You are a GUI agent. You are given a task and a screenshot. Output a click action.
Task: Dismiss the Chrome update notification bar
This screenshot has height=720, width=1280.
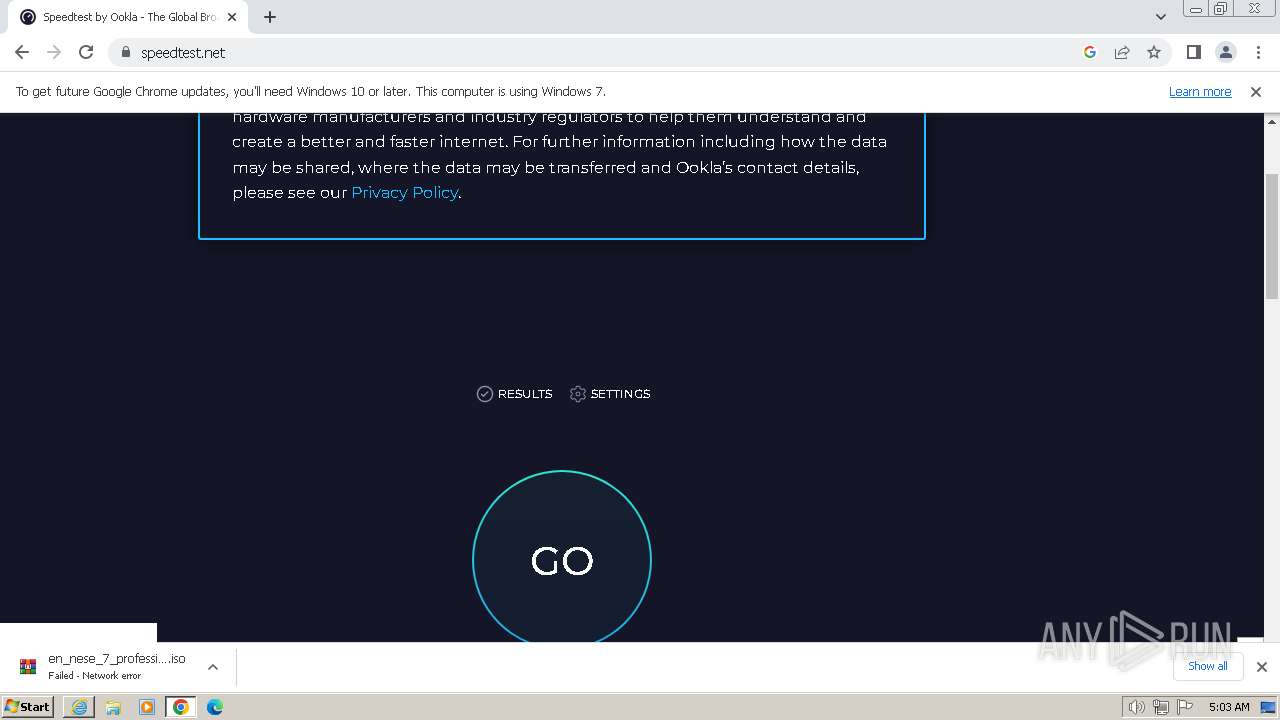point(1256,91)
